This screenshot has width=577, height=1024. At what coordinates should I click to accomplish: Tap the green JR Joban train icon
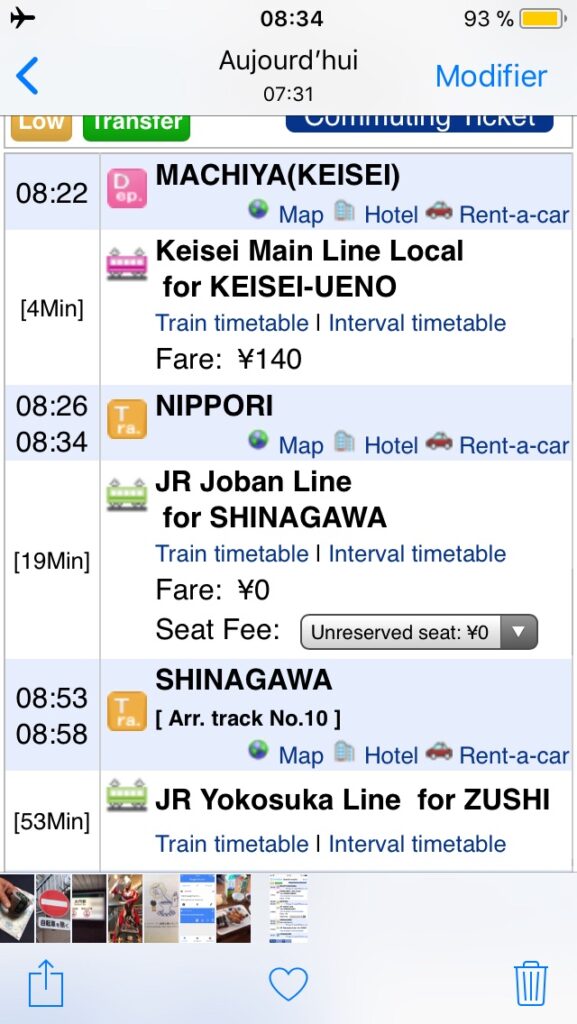click(x=127, y=494)
